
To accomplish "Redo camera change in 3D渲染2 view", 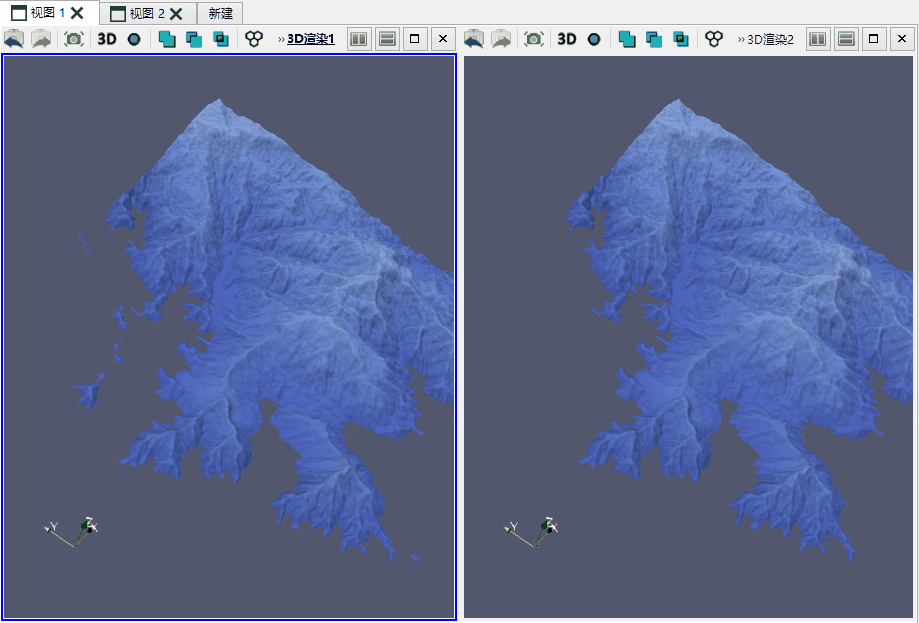I will coord(501,39).
